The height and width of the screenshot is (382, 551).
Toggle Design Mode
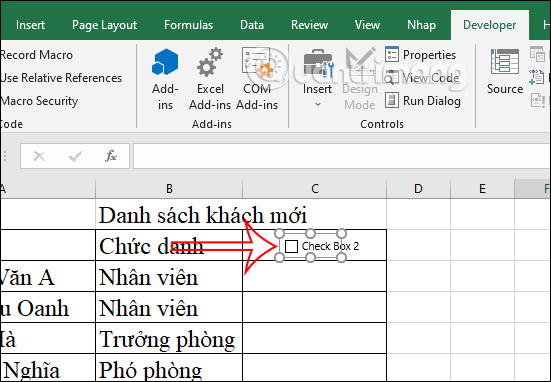click(360, 79)
